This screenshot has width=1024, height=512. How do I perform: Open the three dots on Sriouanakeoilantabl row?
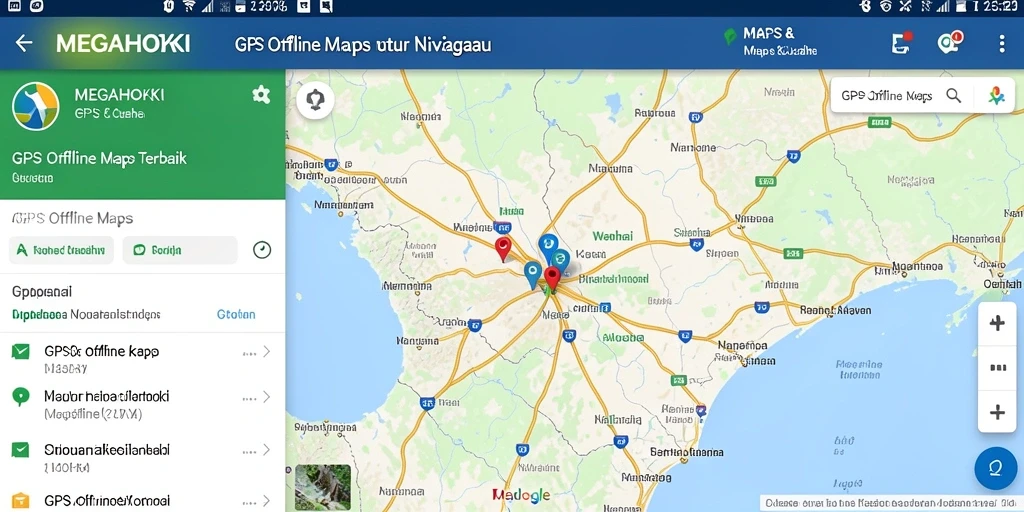[249, 451]
